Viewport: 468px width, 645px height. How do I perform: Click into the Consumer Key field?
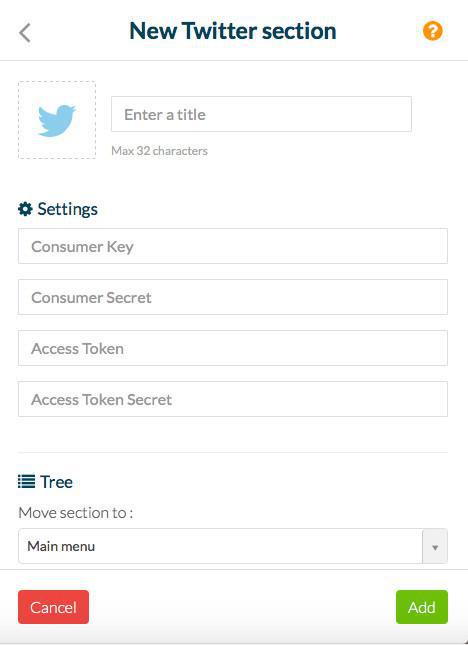click(x=233, y=246)
